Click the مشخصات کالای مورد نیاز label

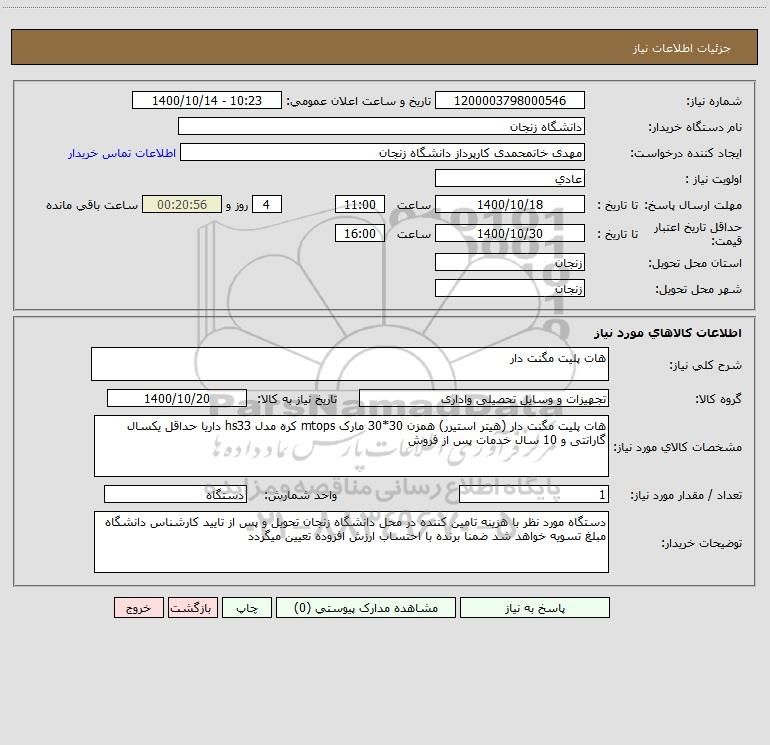click(678, 447)
